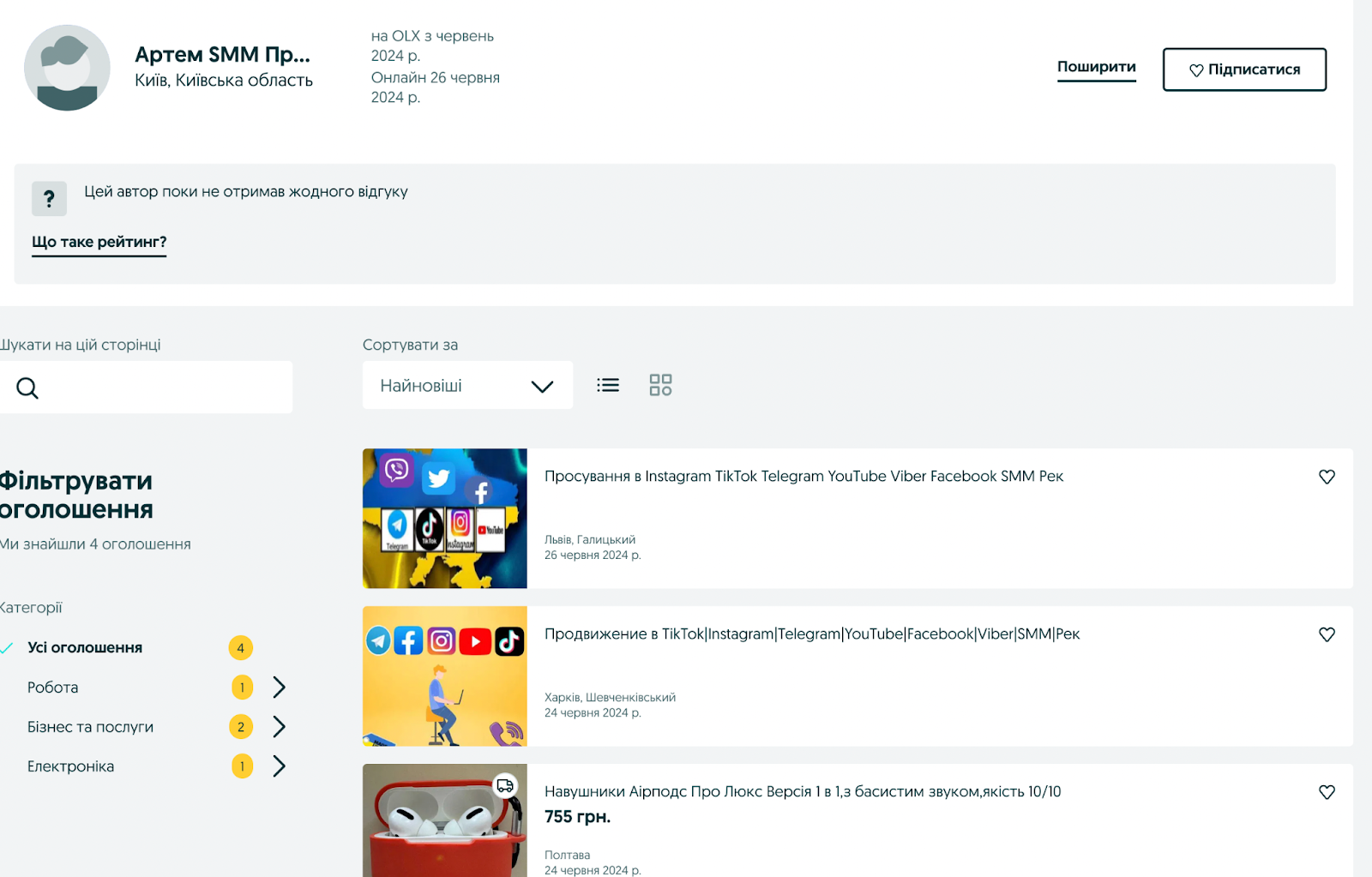Click the Цей автор поки не отримав відгуку text
Image resolution: width=1372 pixels, height=877 pixels.
point(246,192)
